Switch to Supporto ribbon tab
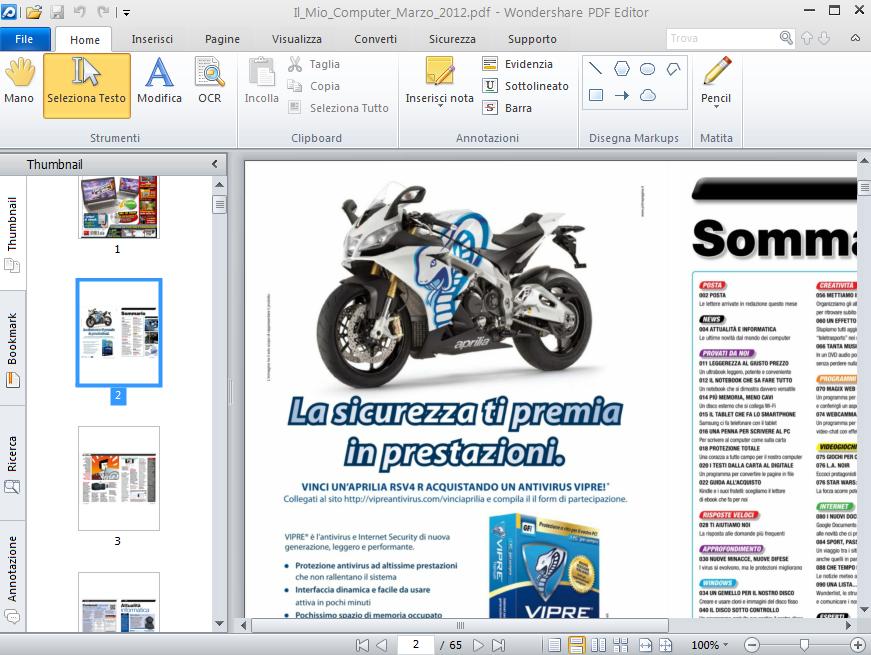The height and width of the screenshot is (655, 871). coord(532,39)
